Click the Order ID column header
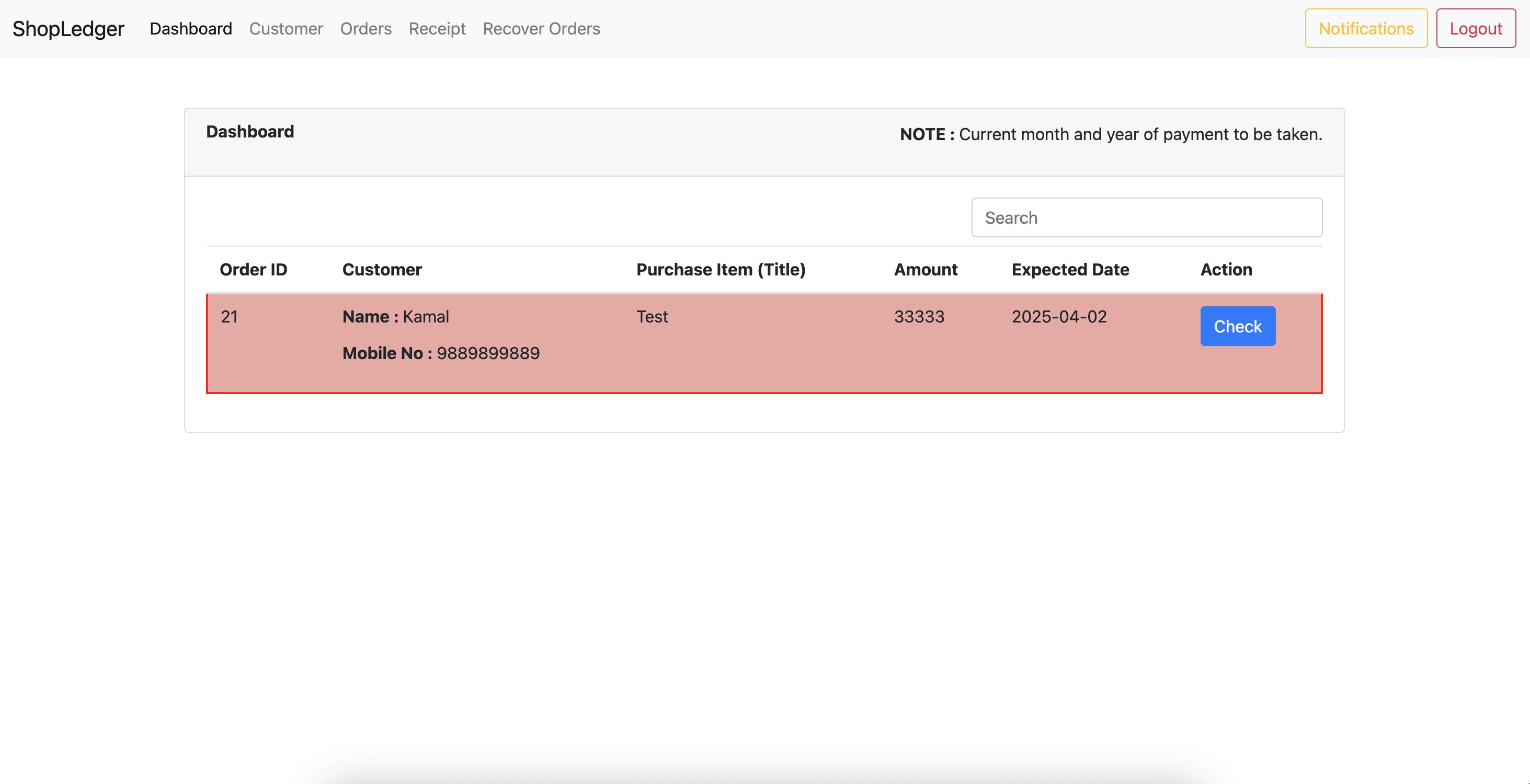This screenshot has width=1530, height=784. [254, 270]
